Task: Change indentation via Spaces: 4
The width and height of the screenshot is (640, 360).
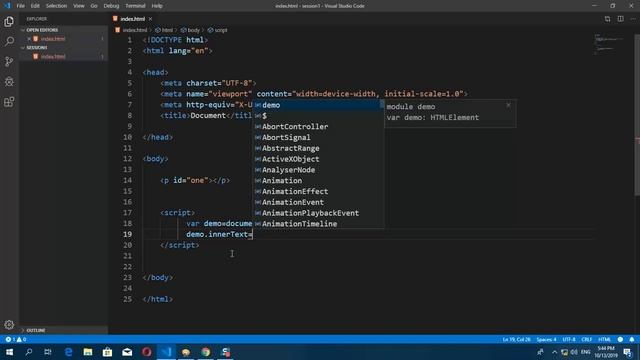Action: click(546, 339)
